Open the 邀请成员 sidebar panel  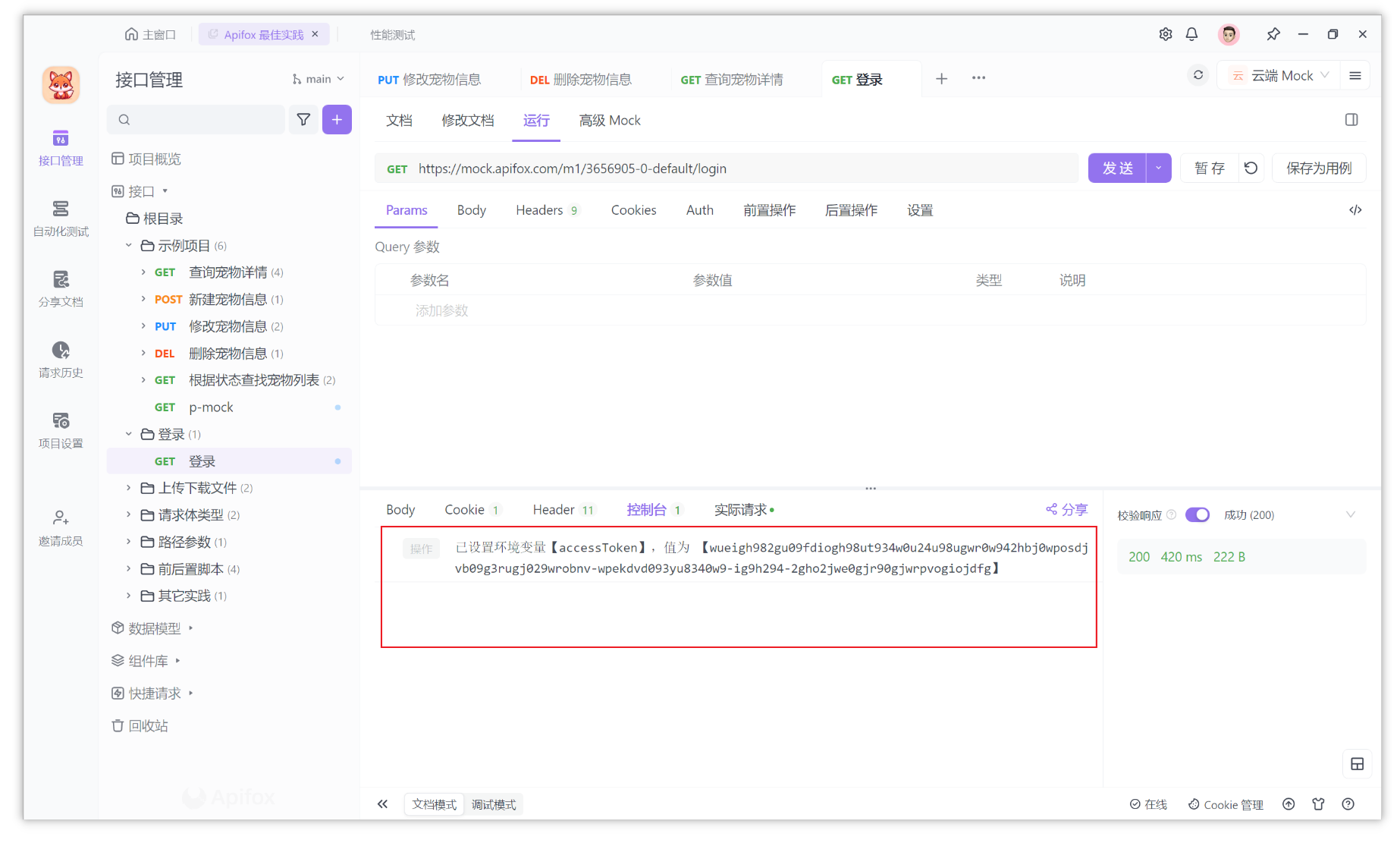(x=60, y=527)
